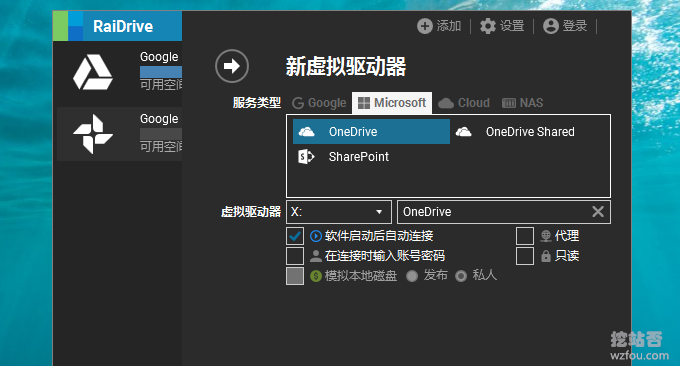Enable 软件启动后自动连接 checkbox
Screen dimensions: 680x366
tap(295, 236)
